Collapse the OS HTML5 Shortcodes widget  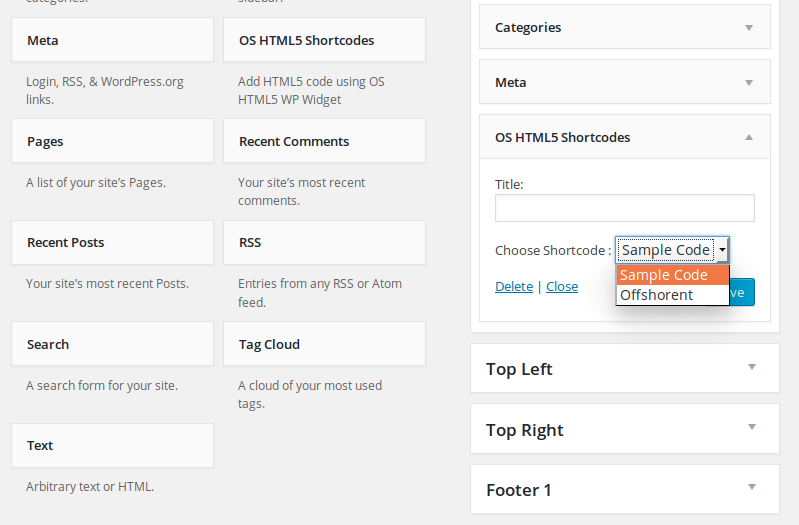click(x=749, y=137)
